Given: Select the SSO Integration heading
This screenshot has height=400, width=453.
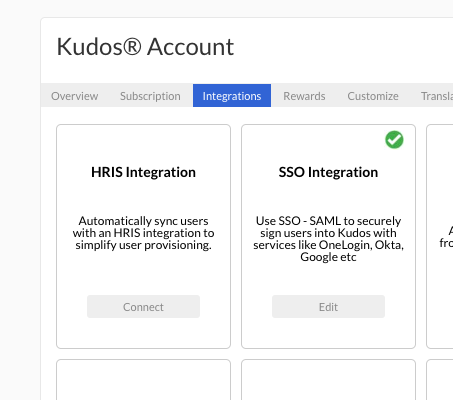Looking at the screenshot, I should 328,172.
